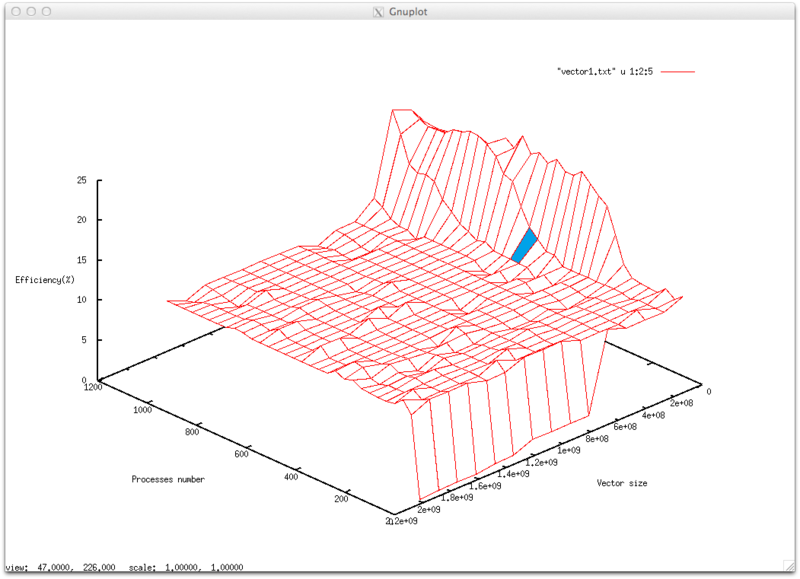This screenshot has height=579, width=800.
Task: Click the blue highlighted cell on the surface
Action: coord(524,246)
